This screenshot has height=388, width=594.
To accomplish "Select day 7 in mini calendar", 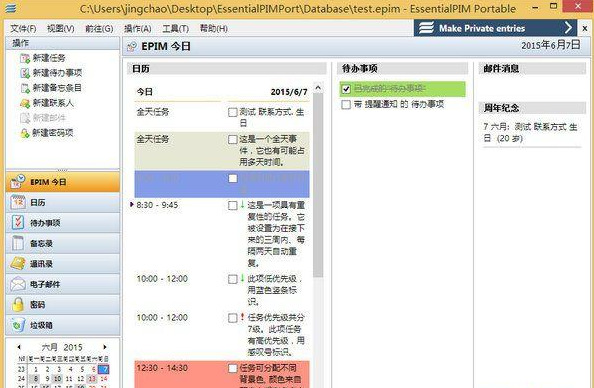I will pos(103,369).
